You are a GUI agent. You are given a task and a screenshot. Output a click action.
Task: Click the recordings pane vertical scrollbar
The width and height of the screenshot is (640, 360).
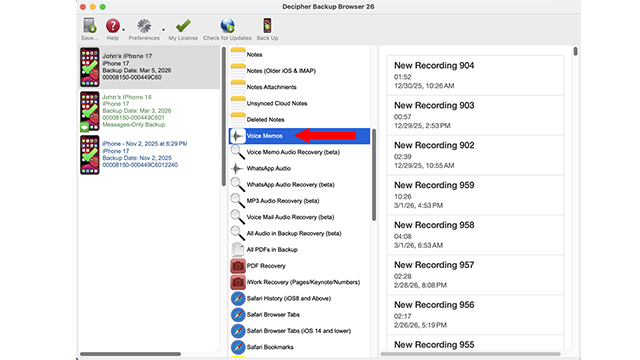[576, 51]
